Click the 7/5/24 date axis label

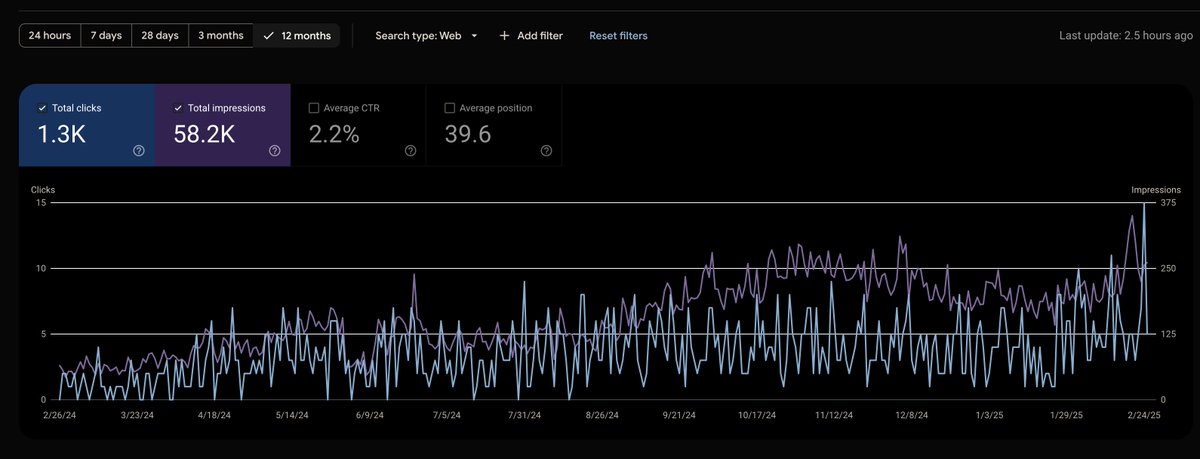coord(445,415)
